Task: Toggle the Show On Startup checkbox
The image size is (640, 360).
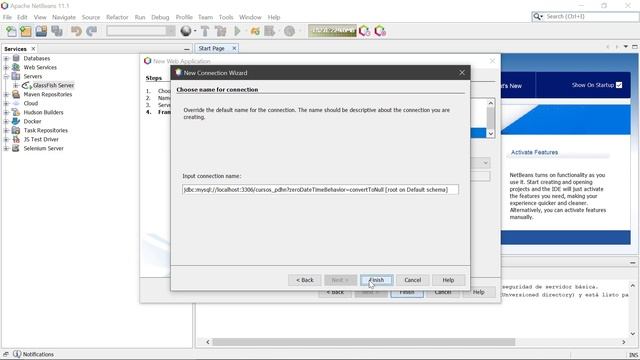Action: click(619, 85)
